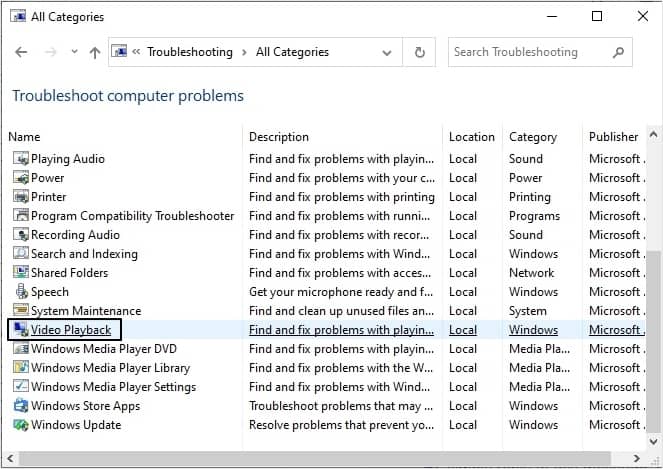663x469 pixels.
Task: Expand the address bar history dropdown
Action: click(x=387, y=52)
